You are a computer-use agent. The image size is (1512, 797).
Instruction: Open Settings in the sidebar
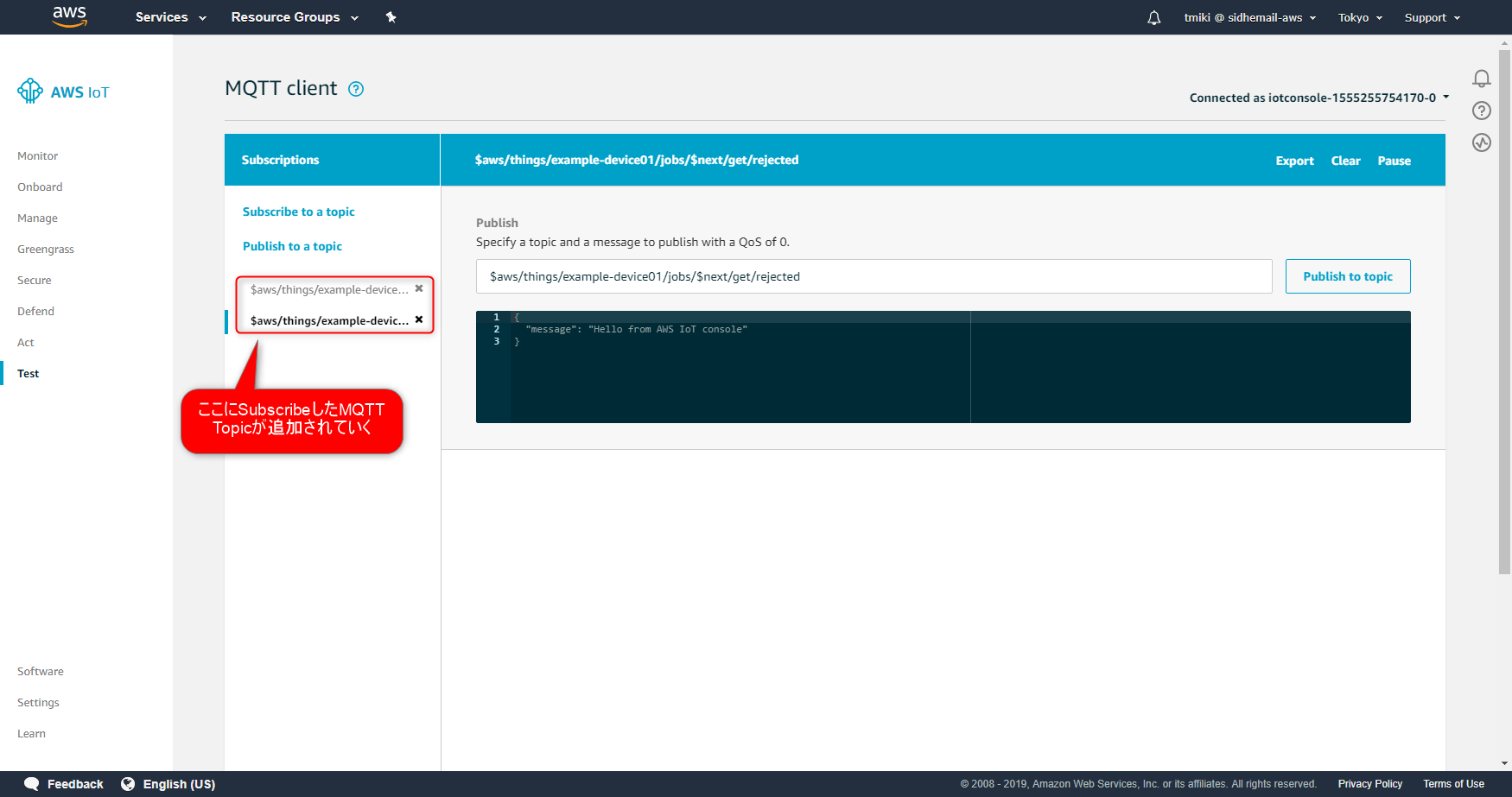click(38, 703)
